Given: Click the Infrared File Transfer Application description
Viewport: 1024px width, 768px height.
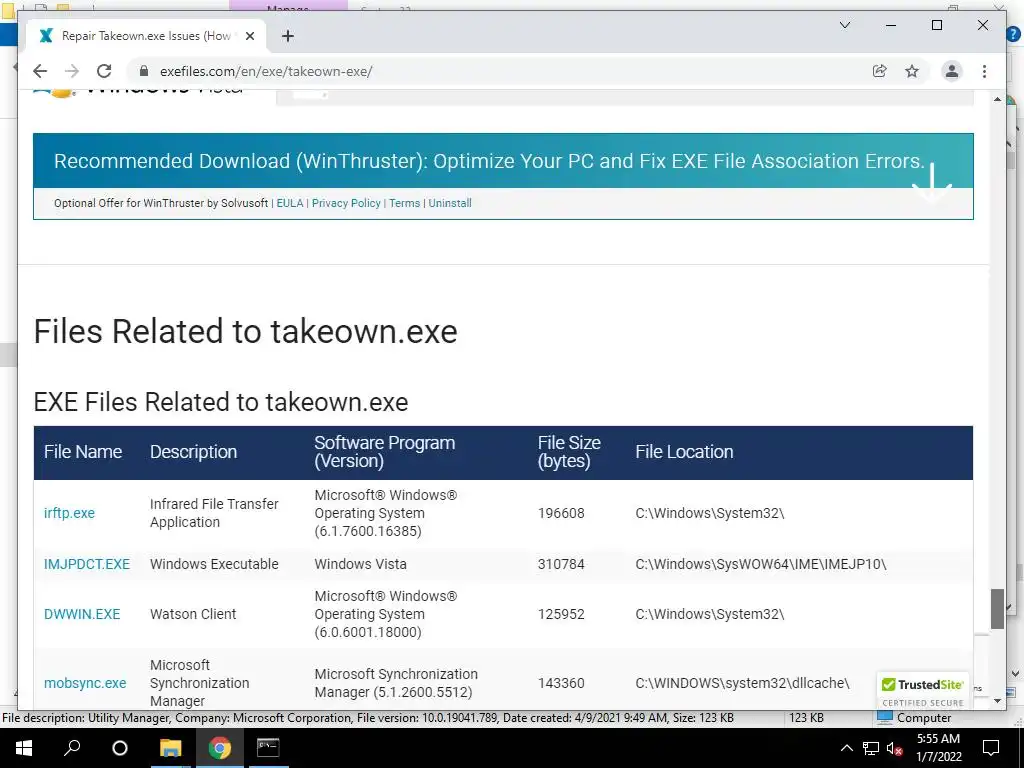Looking at the screenshot, I should [214, 513].
